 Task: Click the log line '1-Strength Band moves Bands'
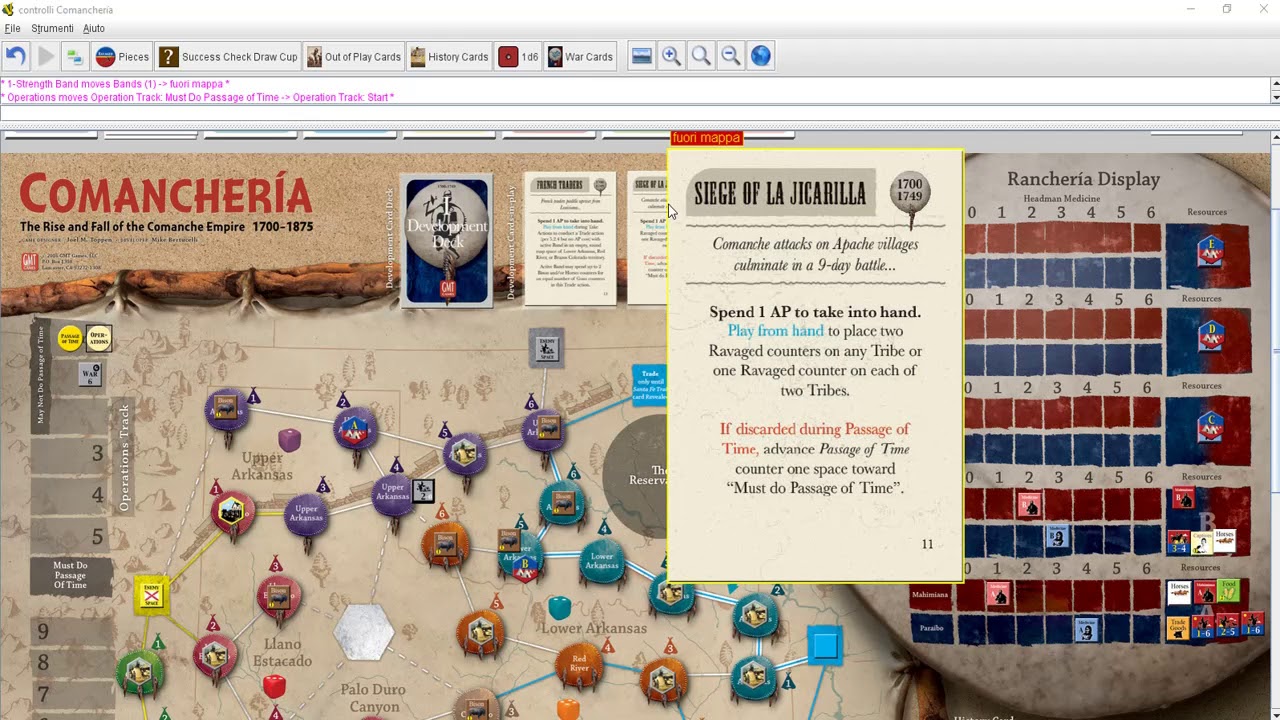116,84
